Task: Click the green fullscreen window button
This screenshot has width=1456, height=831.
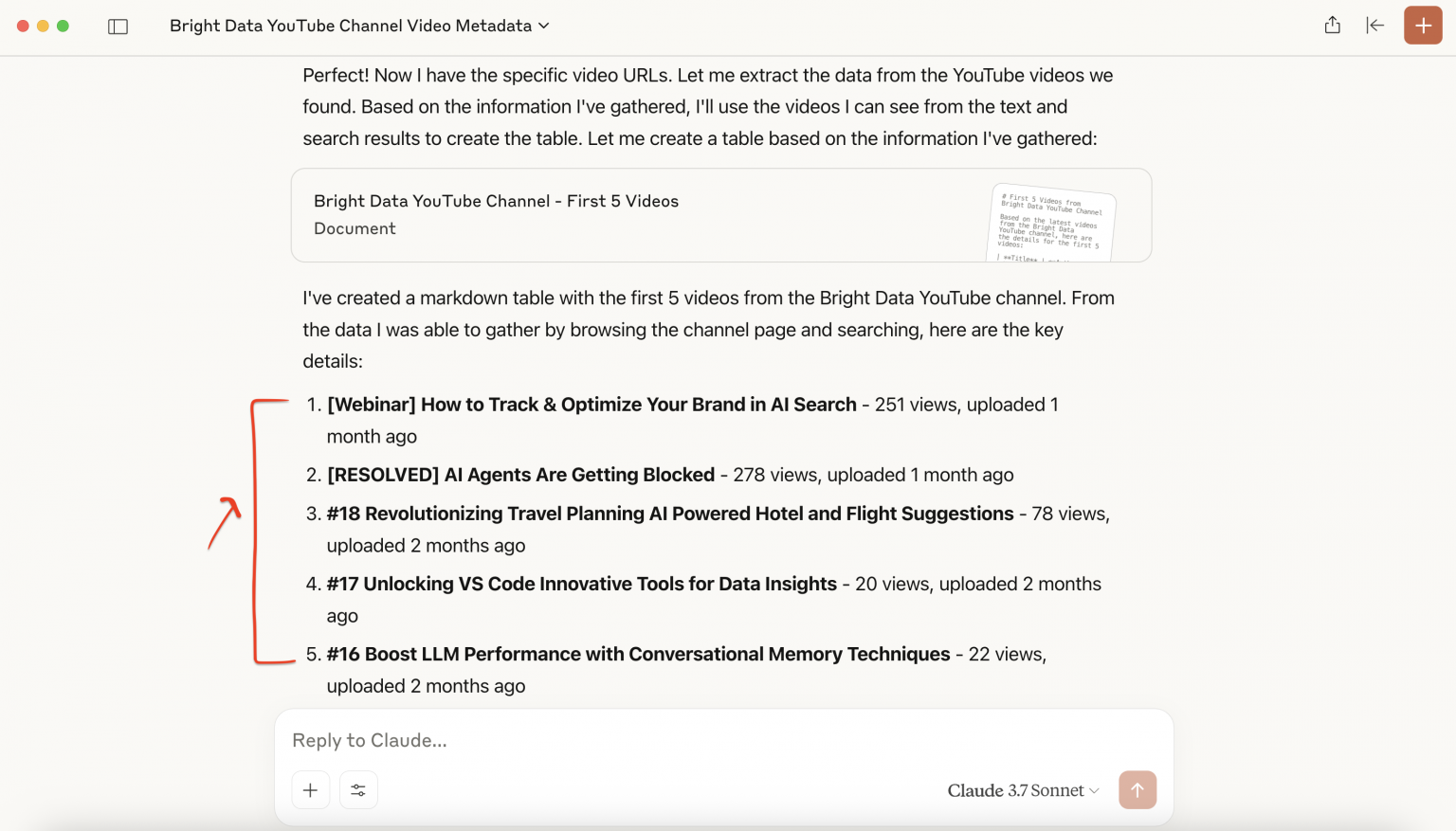Action: pos(63,26)
